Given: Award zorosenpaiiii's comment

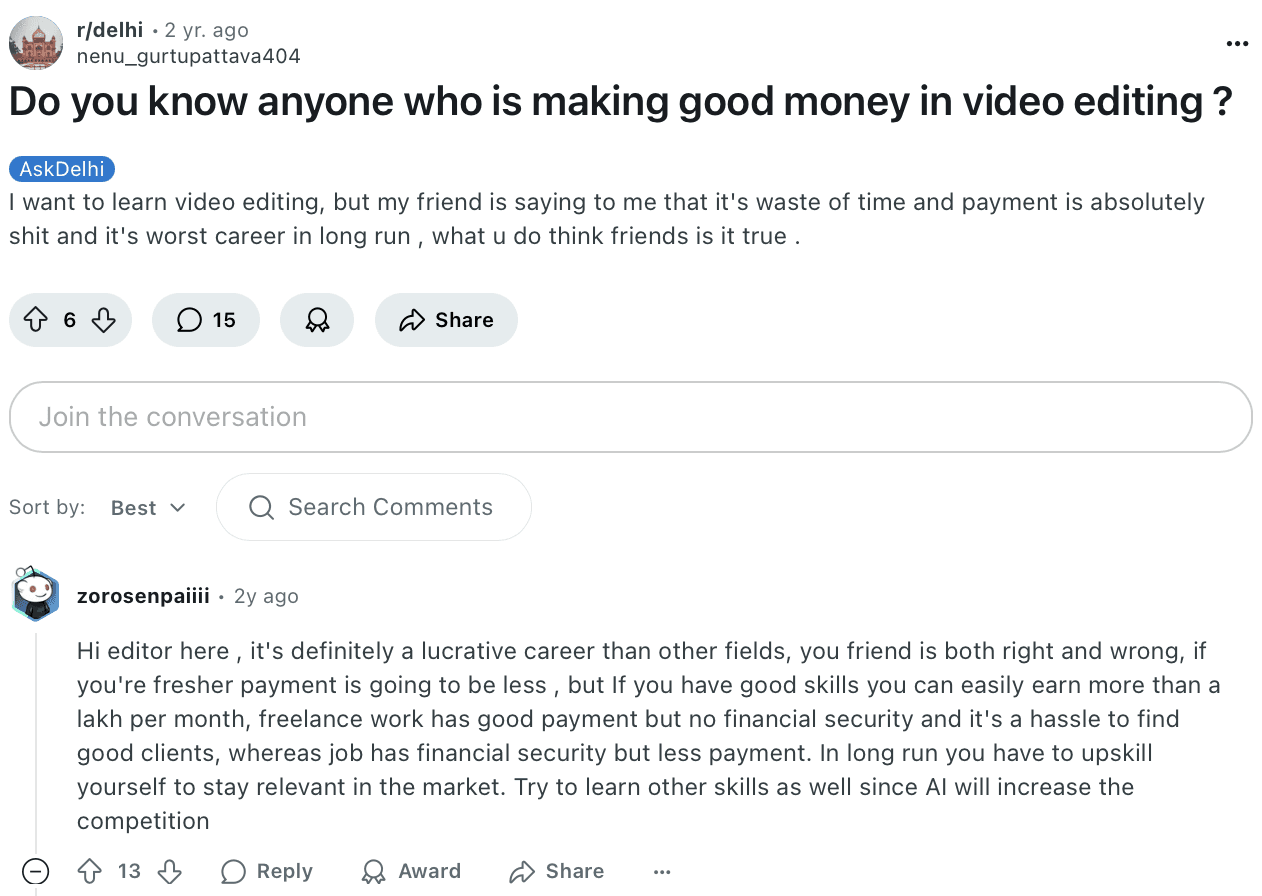Looking at the screenshot, I should (x=411, y=871).
